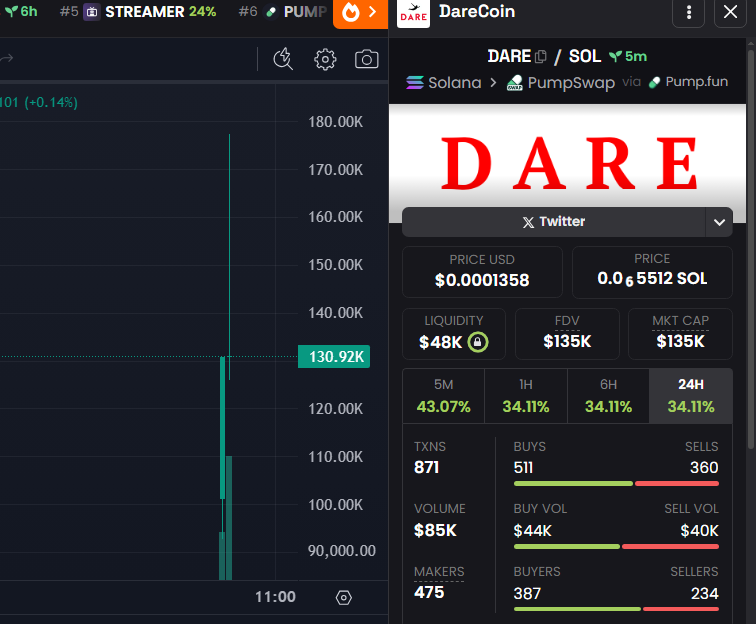Click the SELLERS 234 count

704,594
